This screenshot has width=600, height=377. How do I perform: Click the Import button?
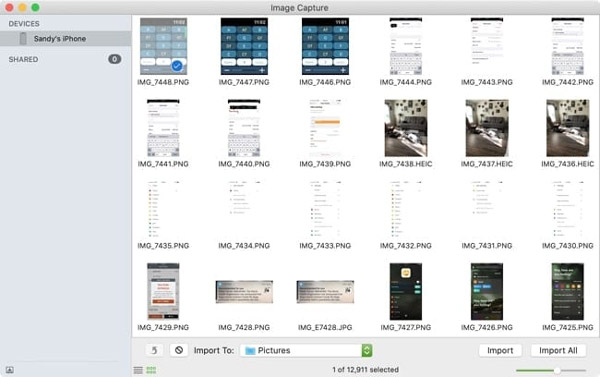(500, 351)
